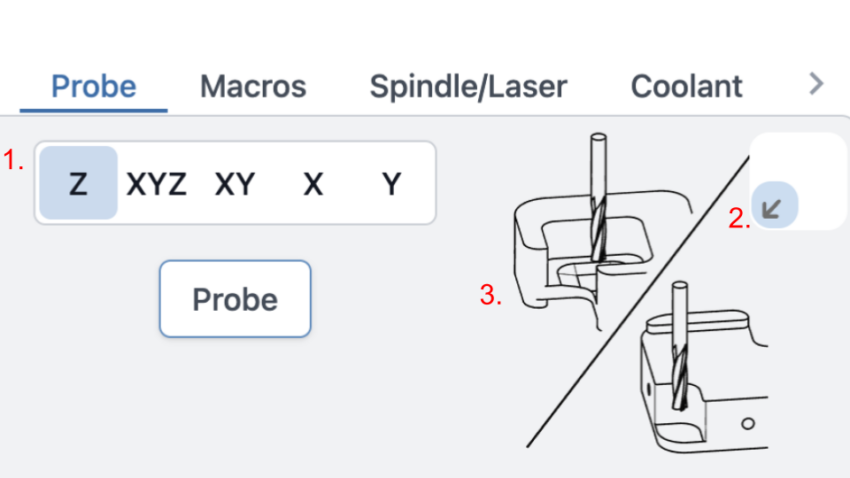Click the red number 3 annotation
This screenshot has width=850, height=478.
coord(490,295)
